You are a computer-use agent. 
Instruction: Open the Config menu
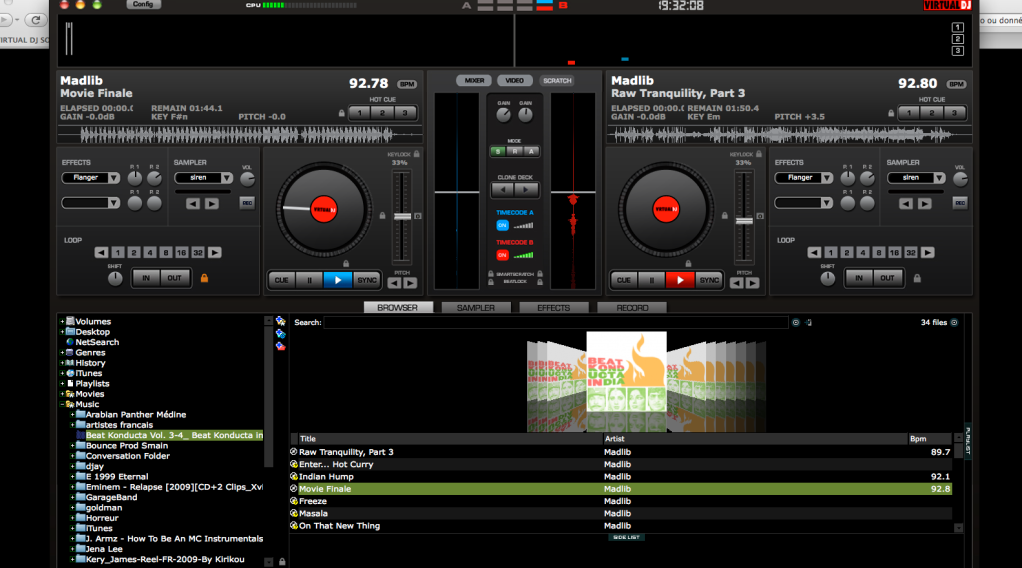tap(143, 5)
